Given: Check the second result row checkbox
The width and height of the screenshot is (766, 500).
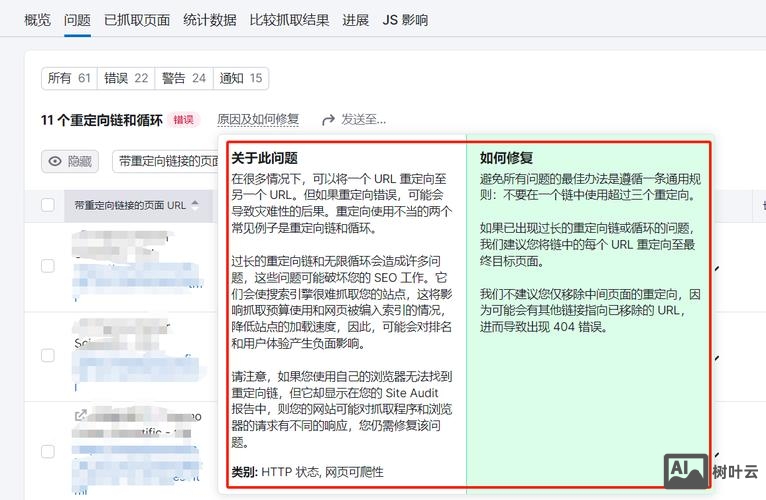Looking at the screenshot, I should pyautogui.click(x=48, y=355).
